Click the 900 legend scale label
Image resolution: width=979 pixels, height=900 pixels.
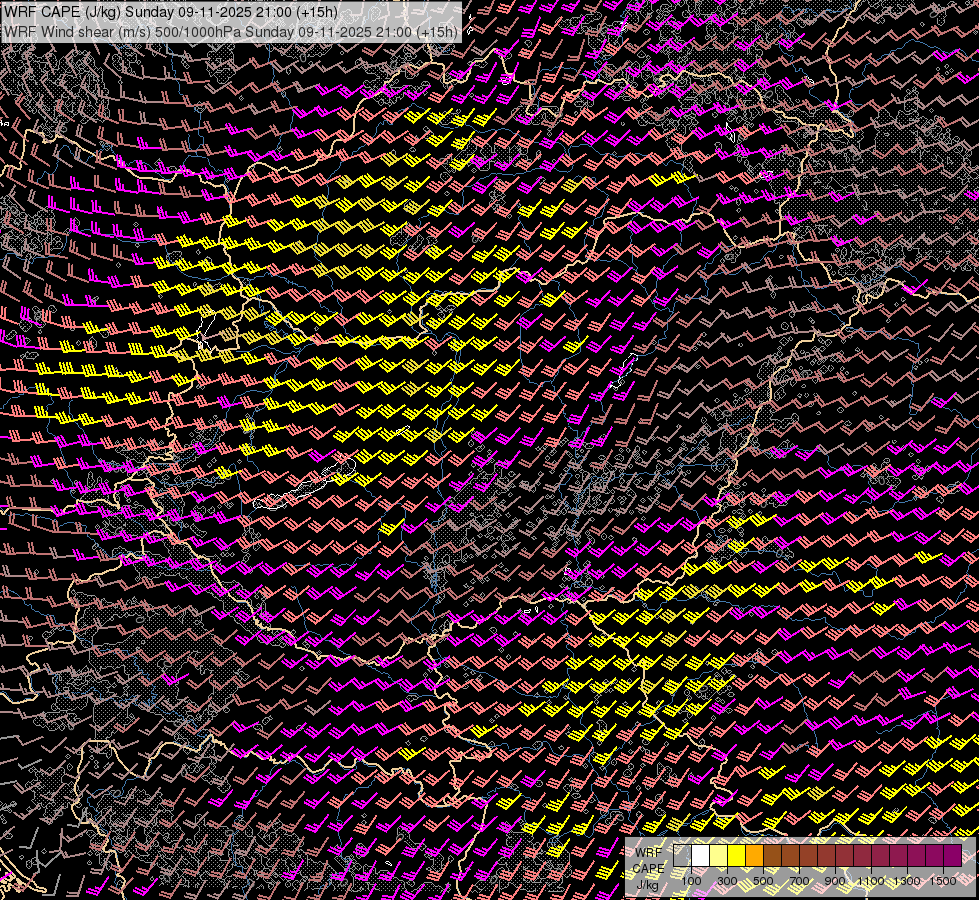tap(835, 880)
